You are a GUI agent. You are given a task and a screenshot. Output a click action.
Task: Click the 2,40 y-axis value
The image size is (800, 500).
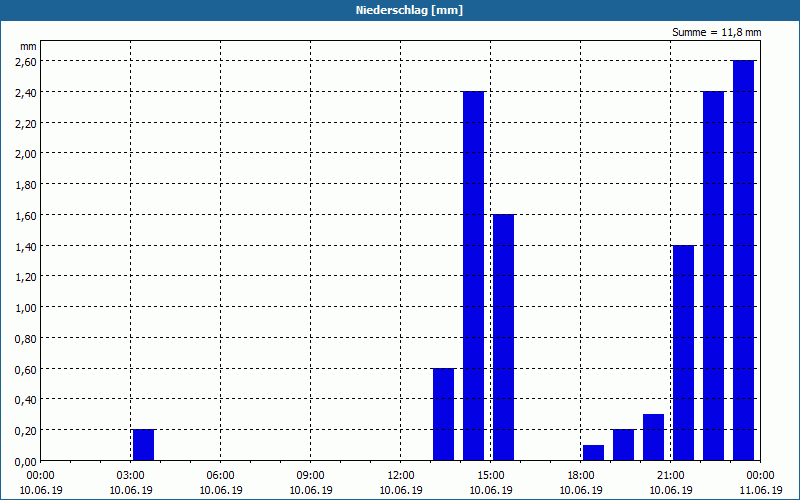pos(26,92)
